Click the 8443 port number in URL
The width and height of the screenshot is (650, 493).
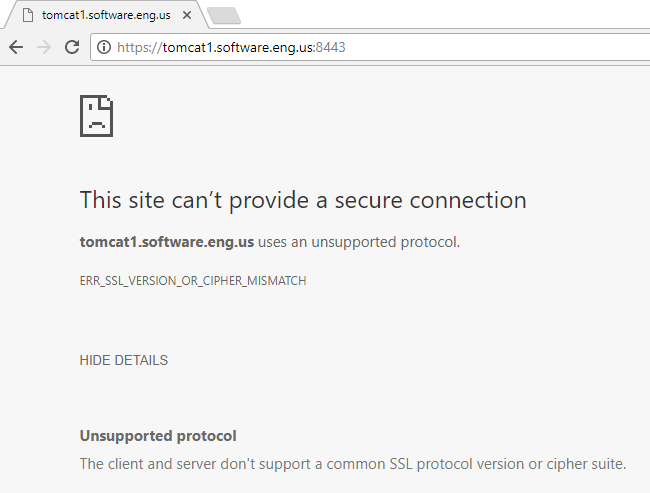tap(331, 47)
